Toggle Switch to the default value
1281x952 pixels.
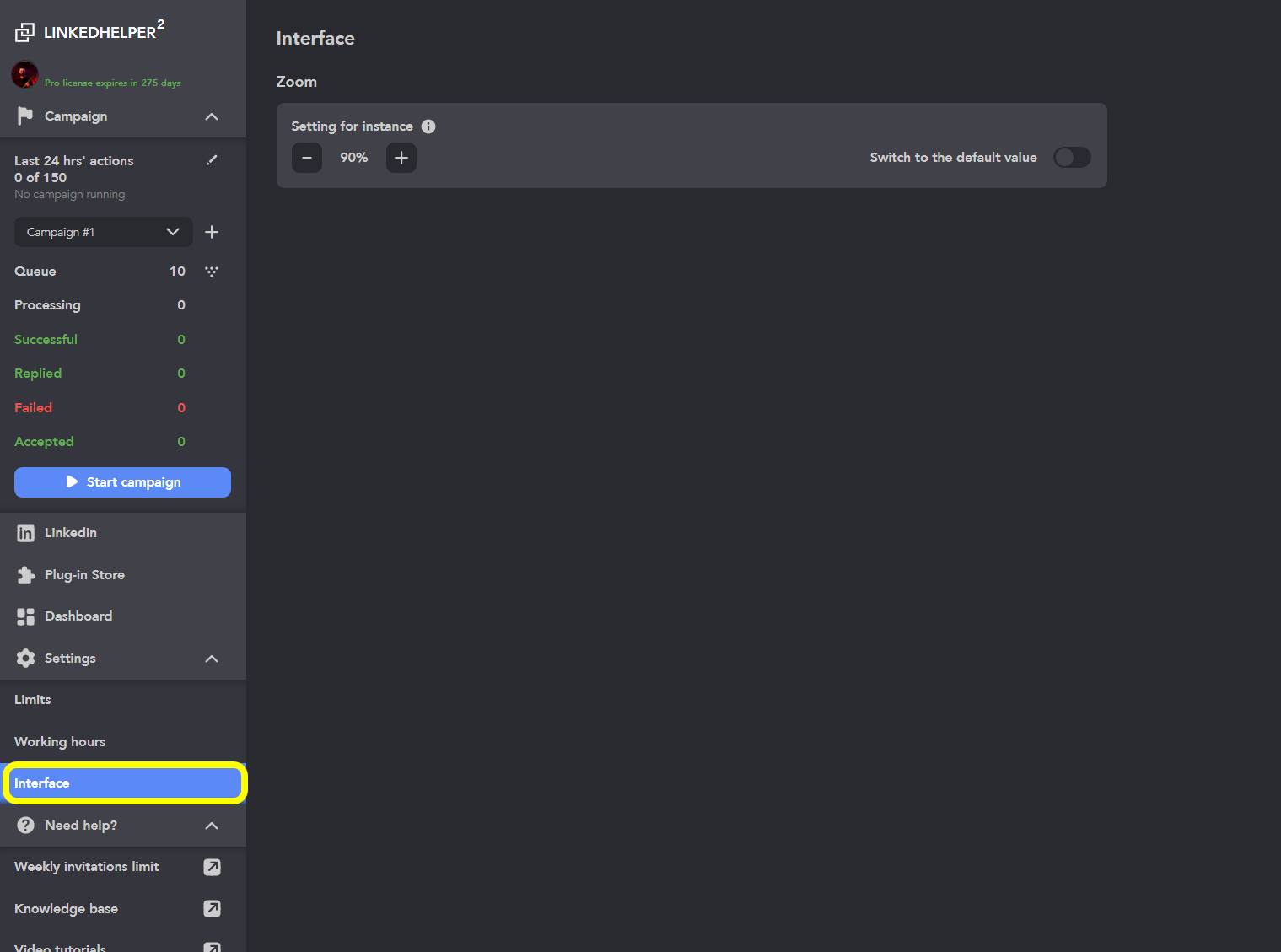coord(1072,158)
